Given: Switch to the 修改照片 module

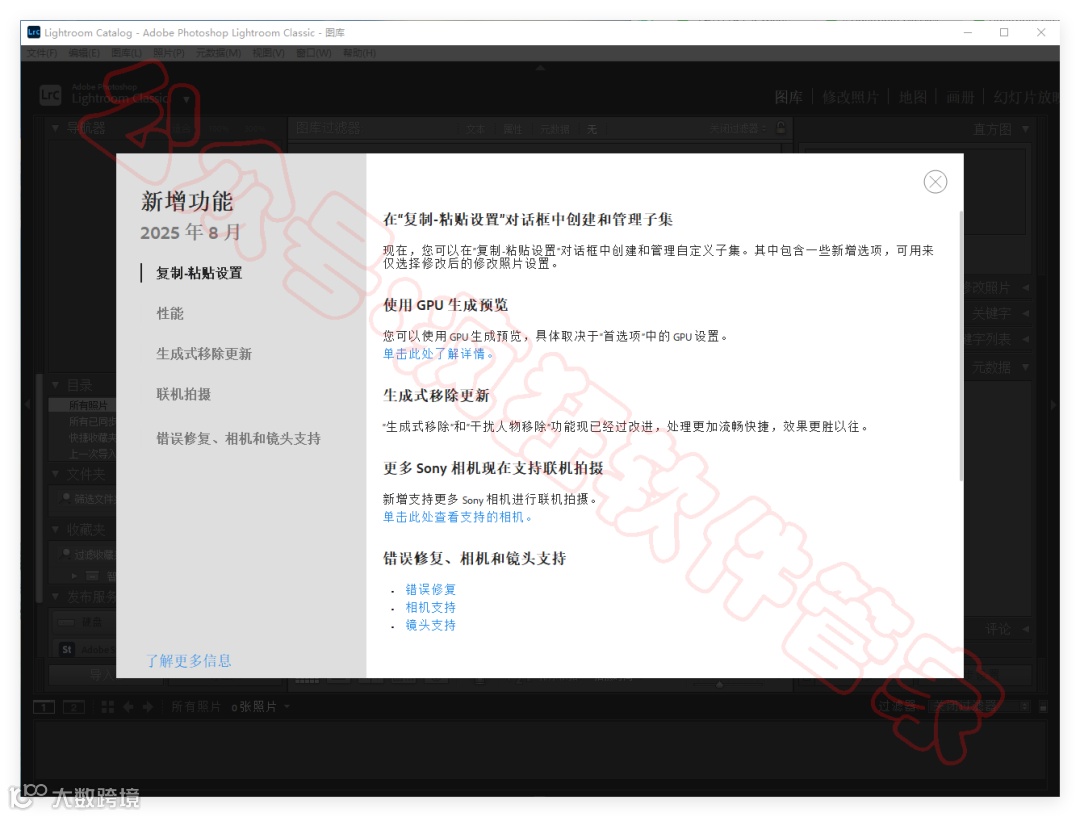Looking at the screenshot, I should point(851,97).
